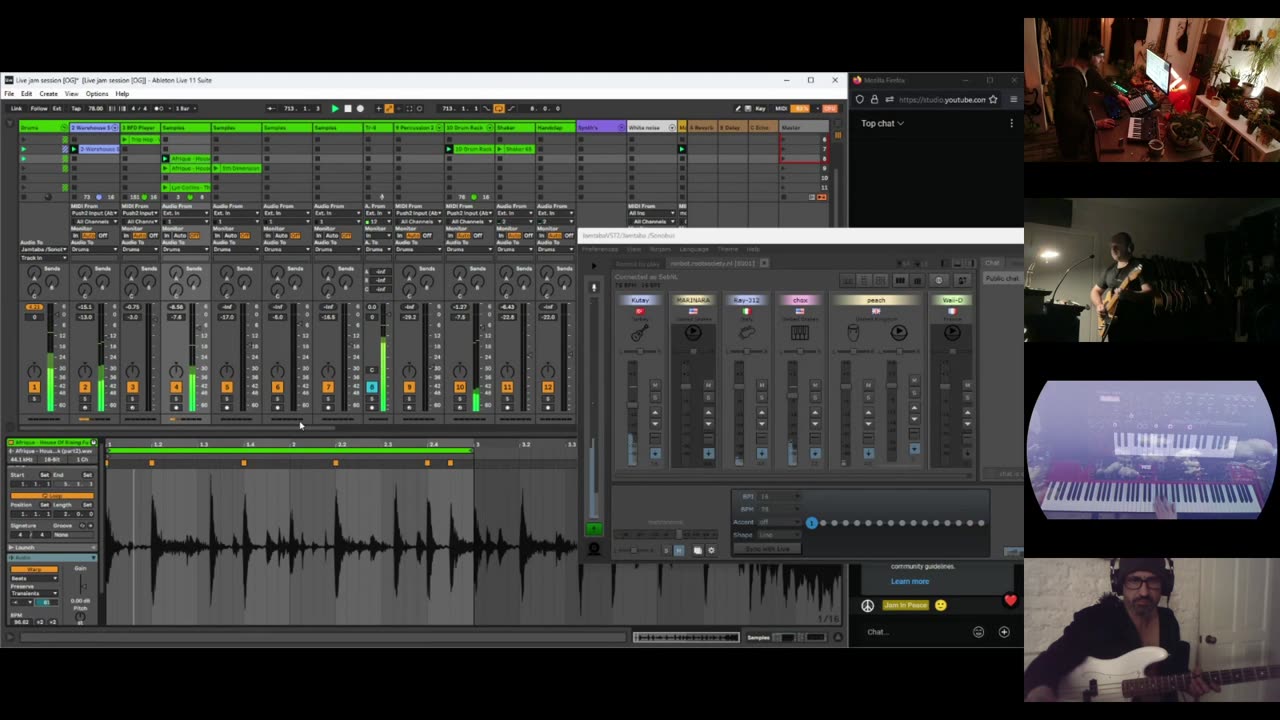The image size is (1280, 720).
Task: Click the Chat message input field
Action: coord(916,632)
